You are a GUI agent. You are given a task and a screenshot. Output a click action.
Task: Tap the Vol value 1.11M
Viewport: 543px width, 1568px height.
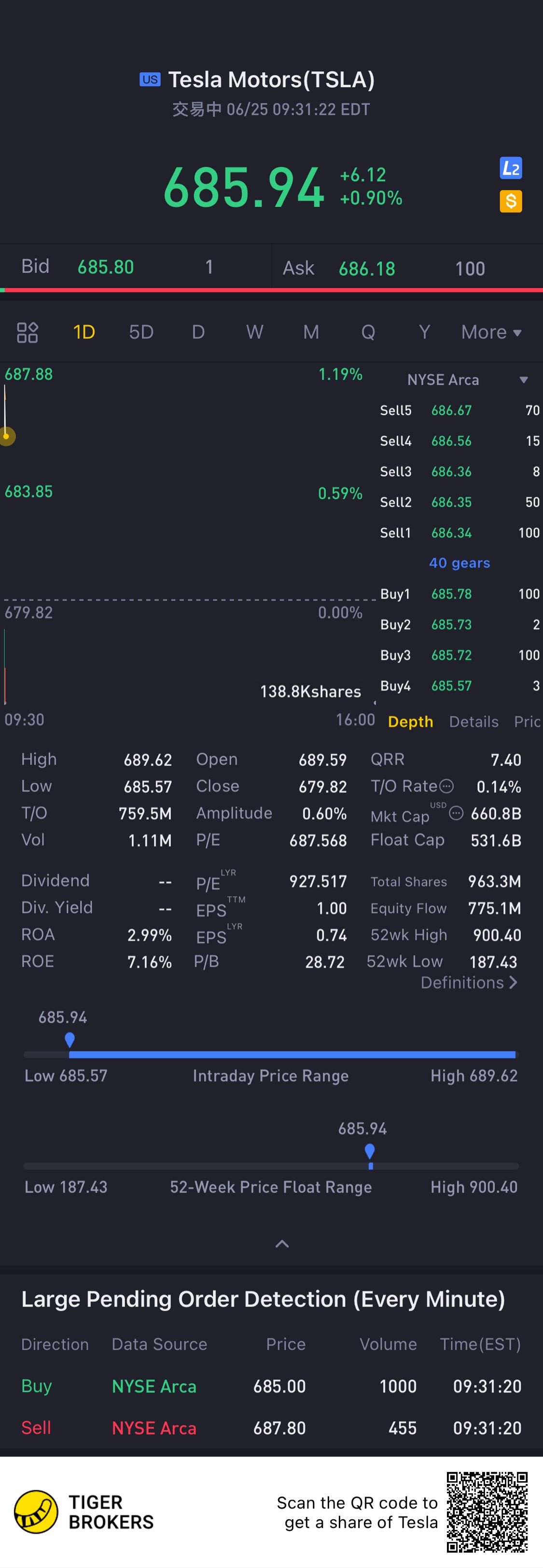(x=149, y=841)
